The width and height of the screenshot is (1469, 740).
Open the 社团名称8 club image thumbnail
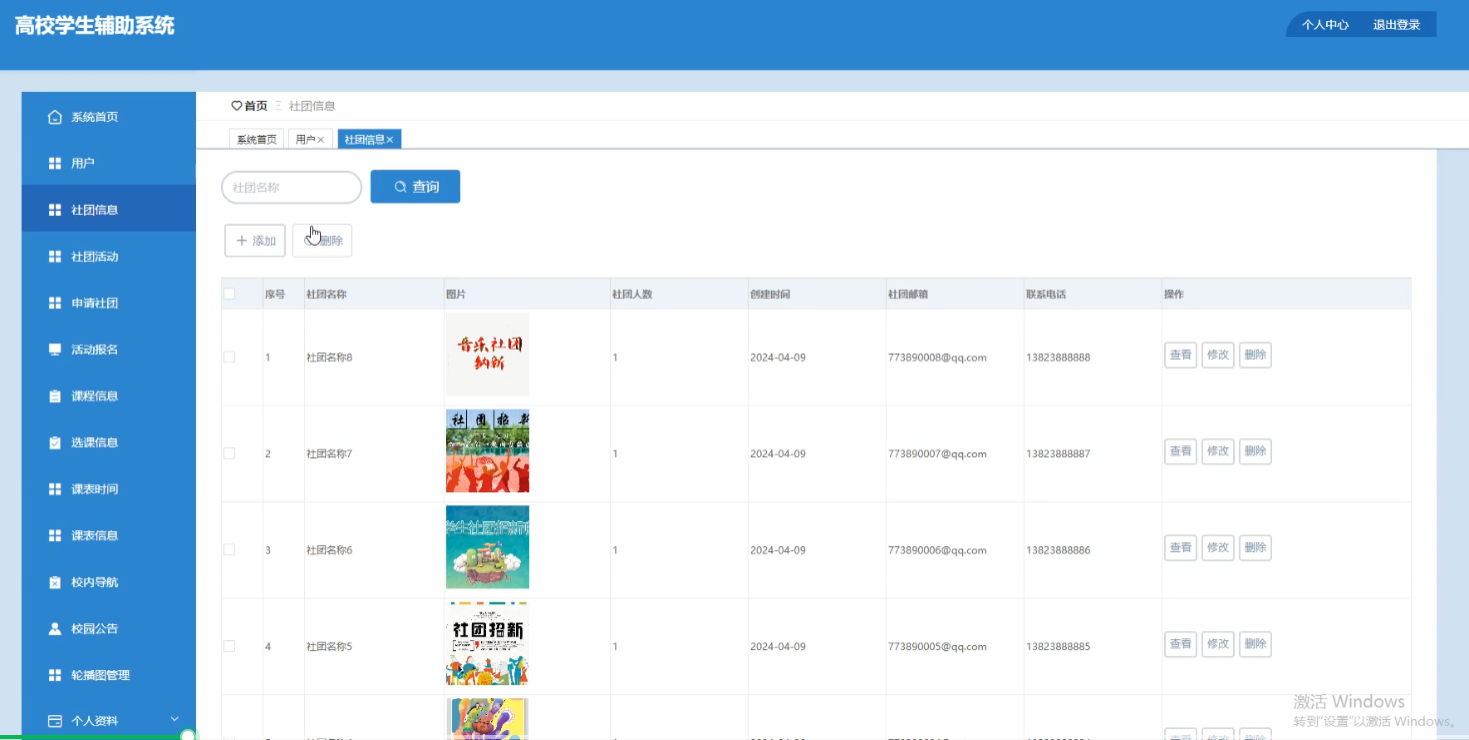coord(487,355)
